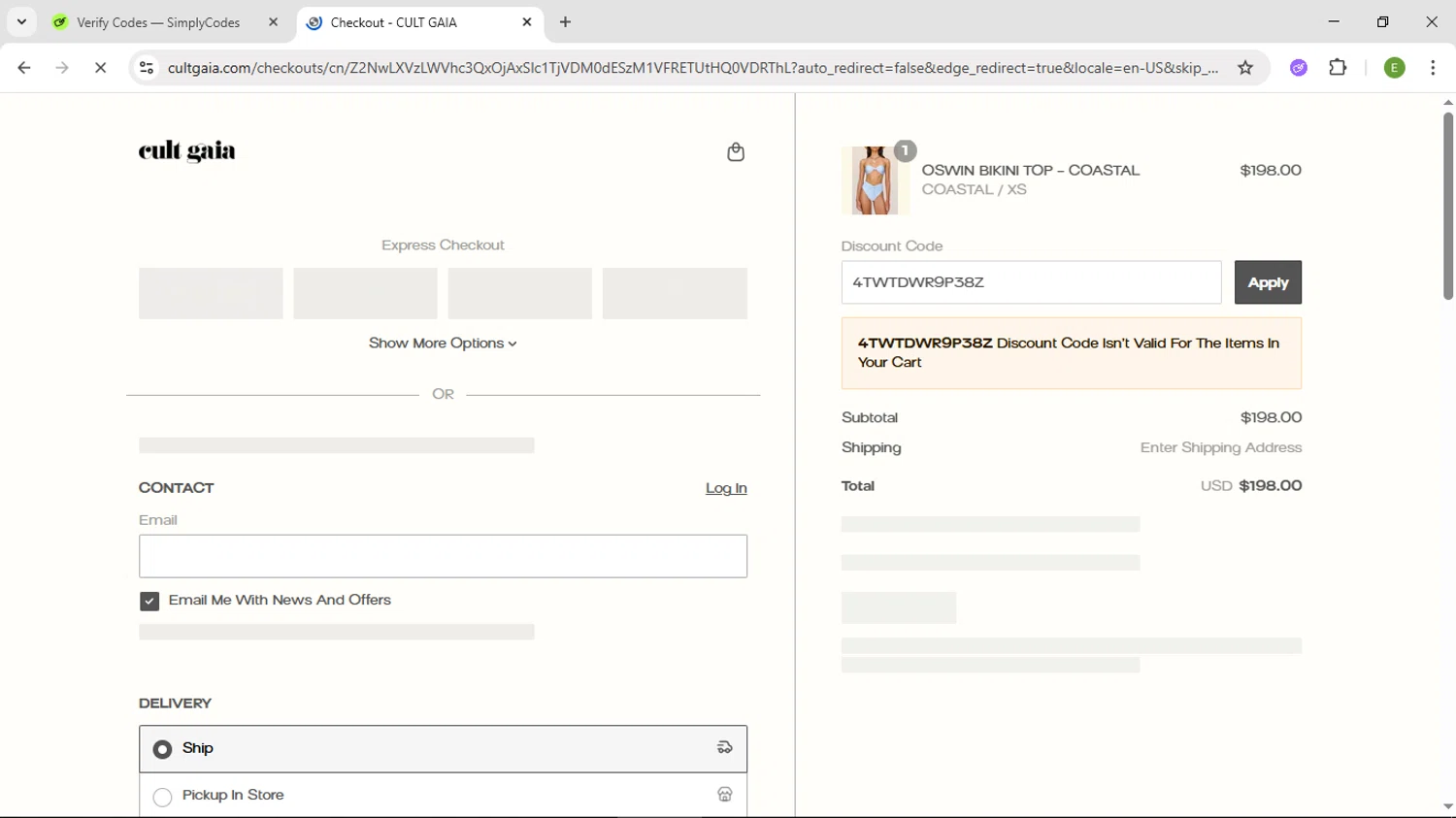This screenshot has height=818, width=1456.
Task: Open the tab search dropdown arrow
Action: [21, 22]
